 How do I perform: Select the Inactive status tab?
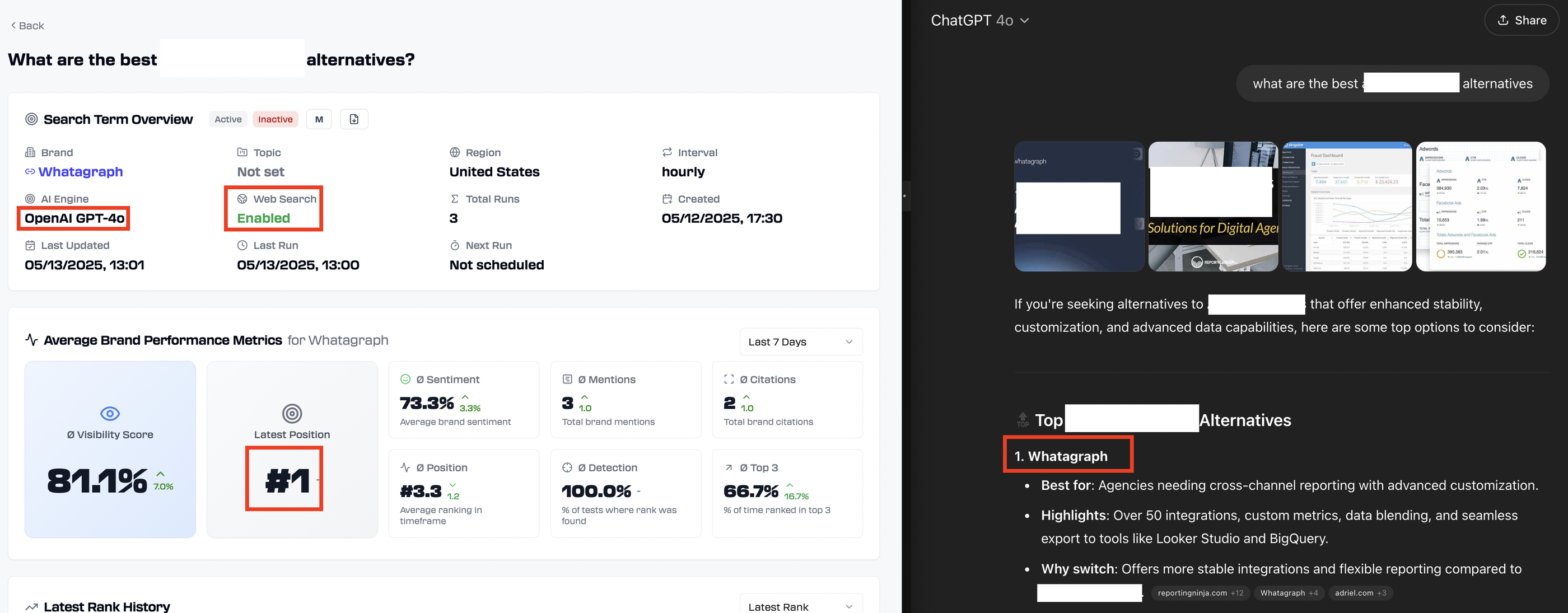275,119
